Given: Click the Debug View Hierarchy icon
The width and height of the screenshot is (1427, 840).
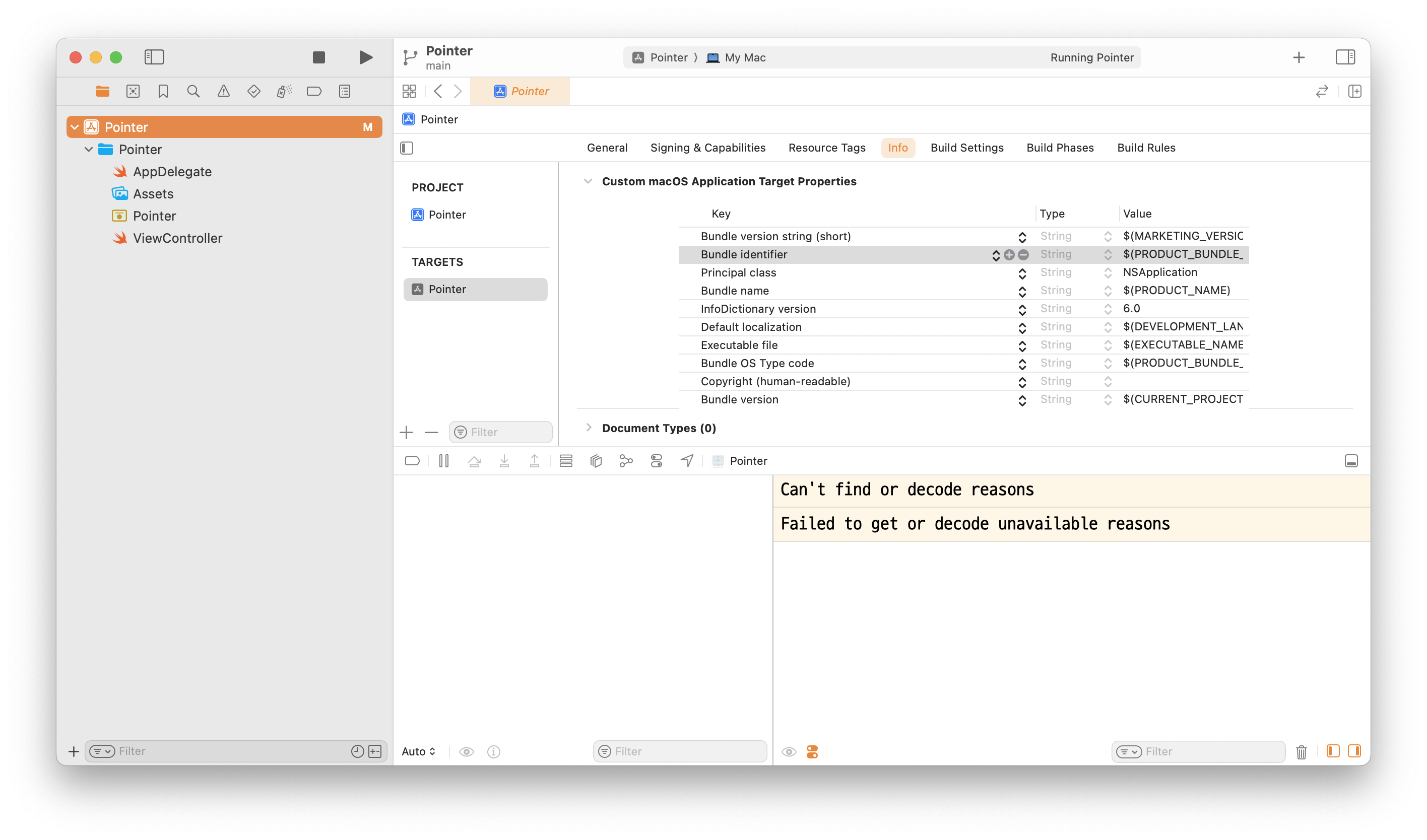Looking at the screenshot, I should pos(596,461).
